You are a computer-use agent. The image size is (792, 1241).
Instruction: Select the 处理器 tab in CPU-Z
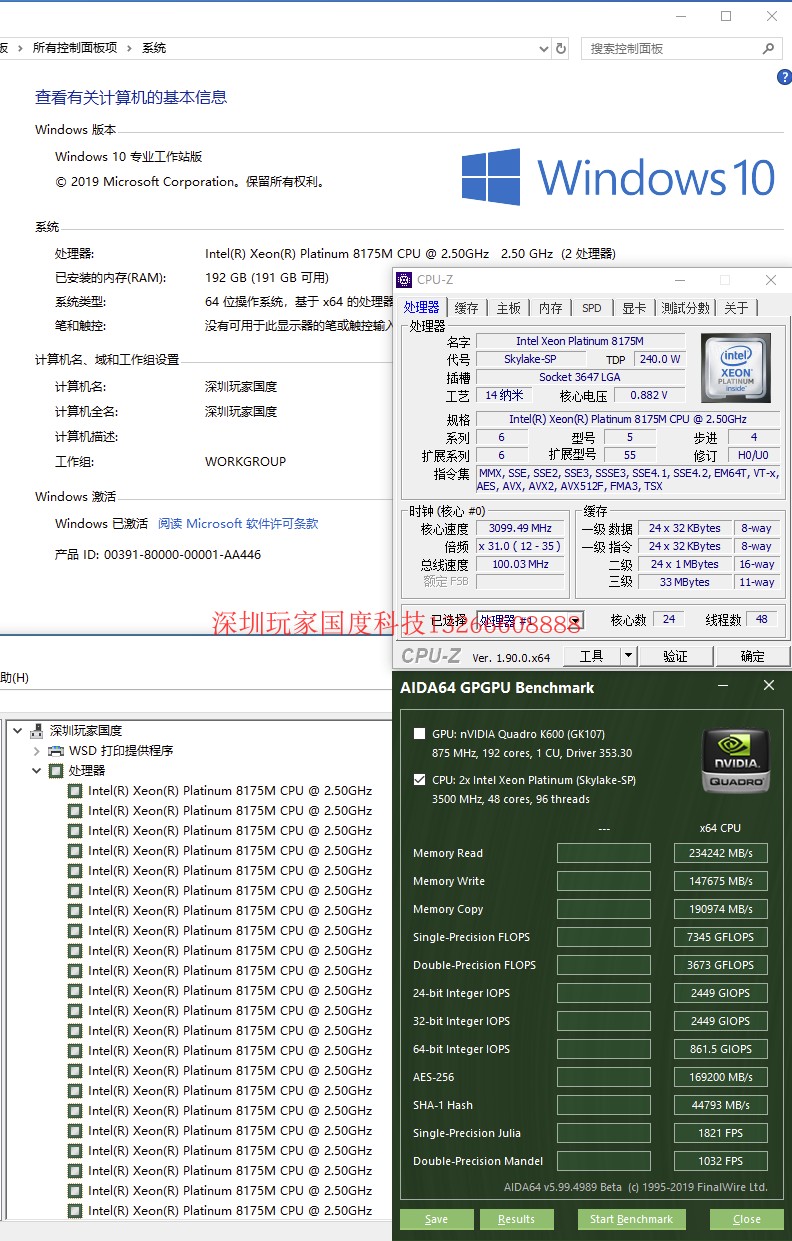click(422, 307)
